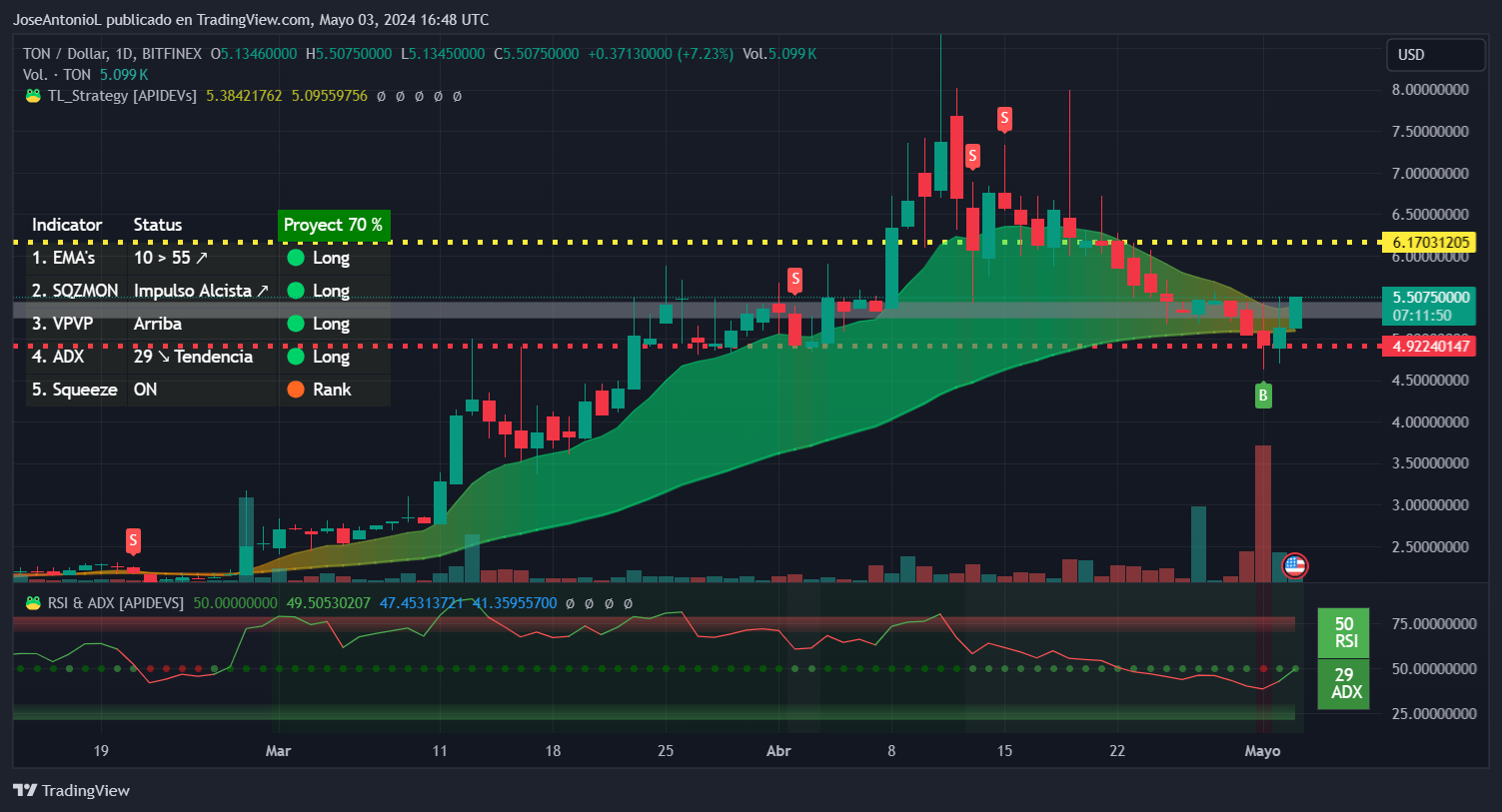This screenshot has height=812, width=1502.
Task: Toggle the green Long dot for VPVP
Action: click(x=295, y=324)
